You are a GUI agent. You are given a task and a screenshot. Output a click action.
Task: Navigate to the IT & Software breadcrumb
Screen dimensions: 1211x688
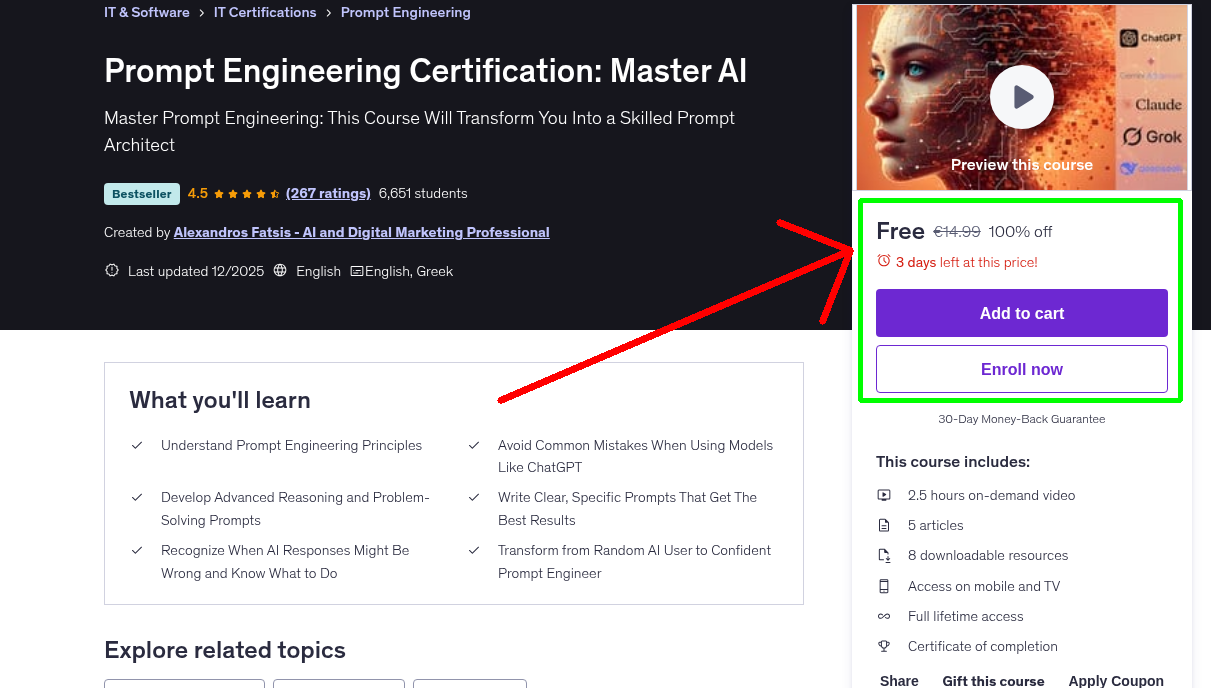pyautogui.click(x=146, y=12)
